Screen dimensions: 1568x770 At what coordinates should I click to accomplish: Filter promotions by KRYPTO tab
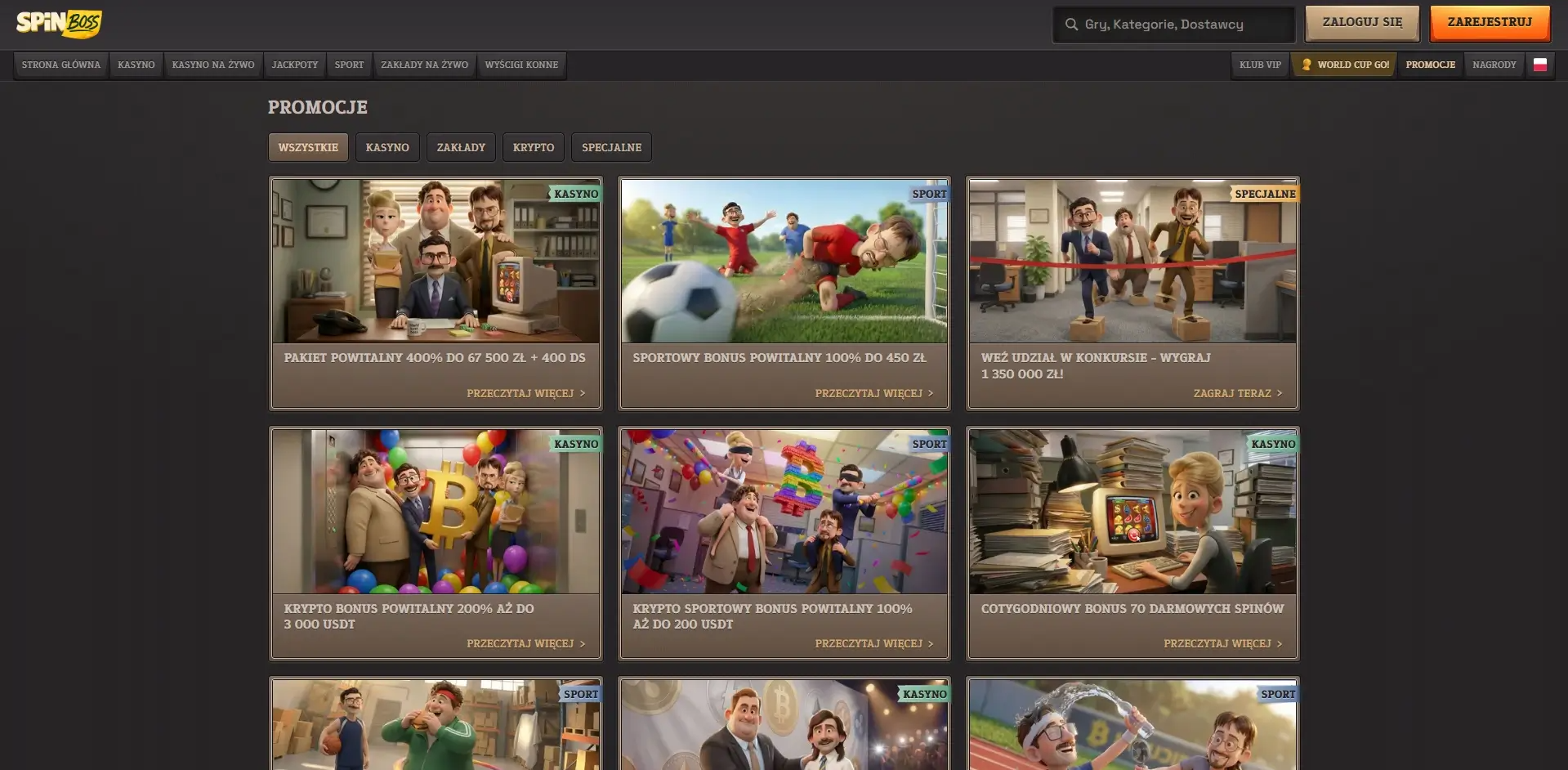(534, 147)
